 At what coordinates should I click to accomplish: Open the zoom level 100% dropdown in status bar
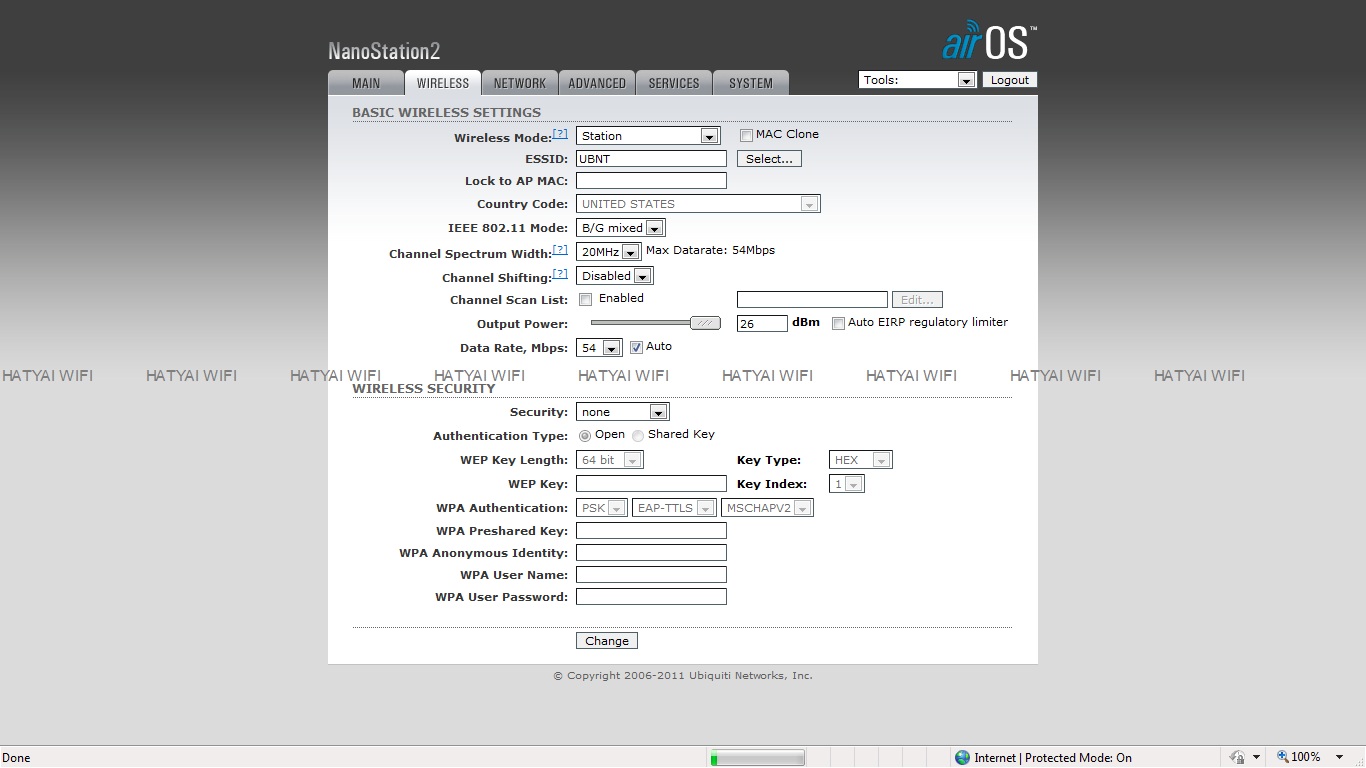[1340, 757]
